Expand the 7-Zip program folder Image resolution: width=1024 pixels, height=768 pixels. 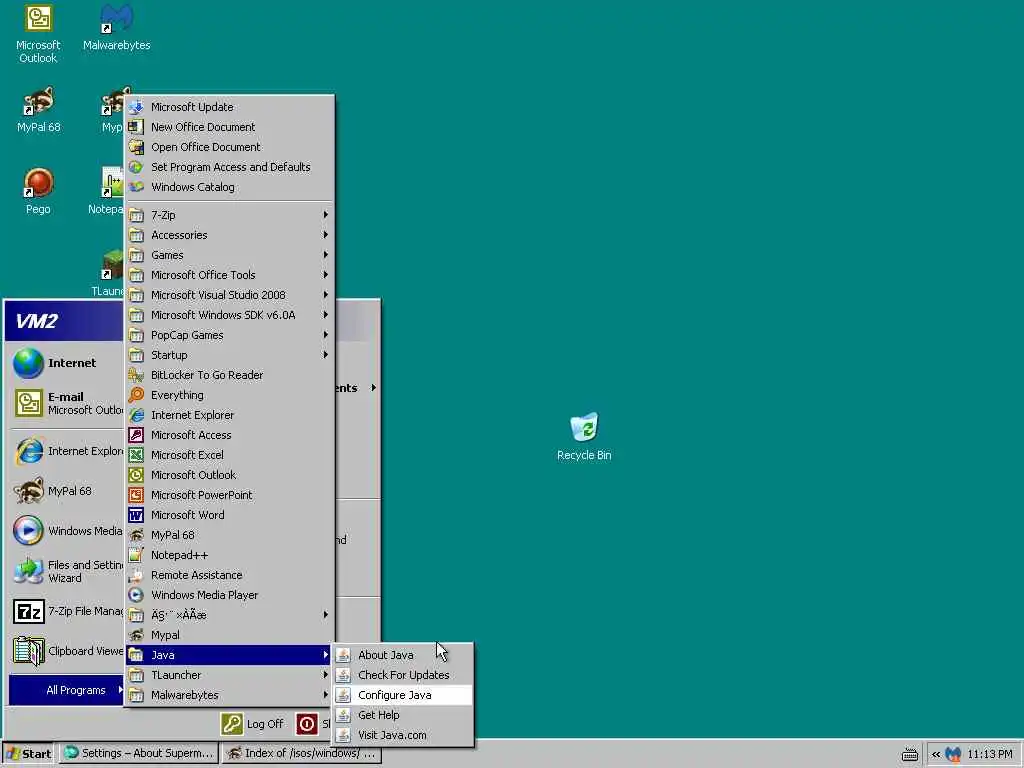pyautogui.click(x=229, y=215)
